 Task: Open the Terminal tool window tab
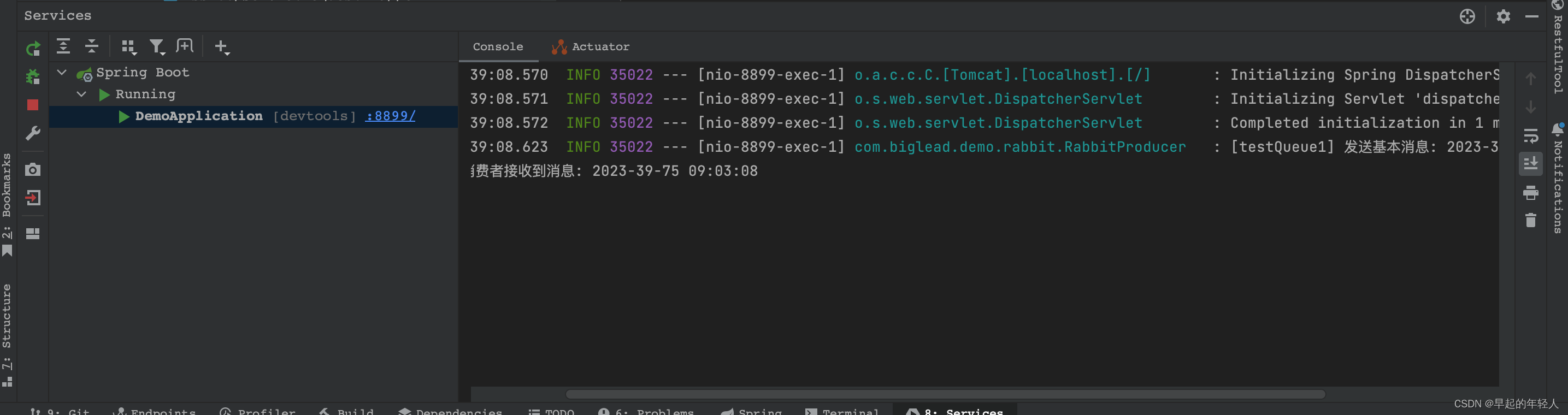click(842, 411)
